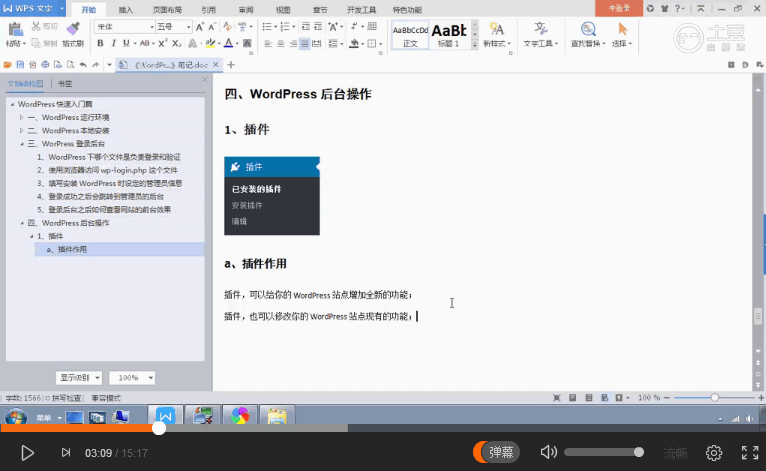Collapse 三、WorPress 登录后台 tree node
Image resolution: width=766 pixels, height=471 pixels.
21,144
